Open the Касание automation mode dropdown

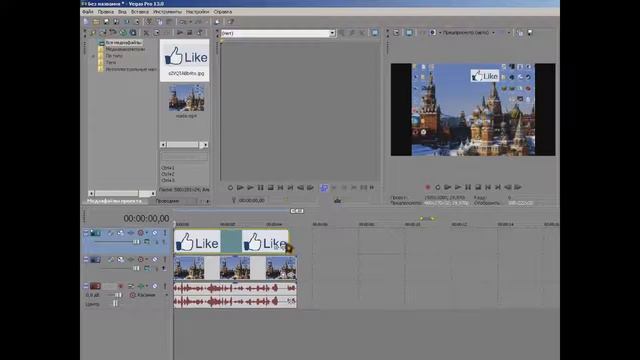click(x=167, y=295)
